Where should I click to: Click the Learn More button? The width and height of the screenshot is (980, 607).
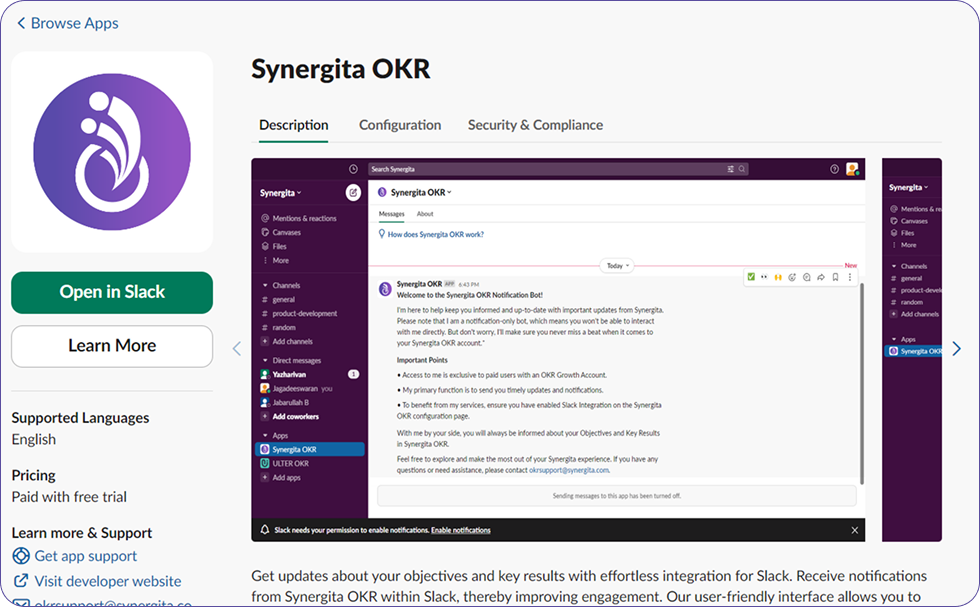(112, 346)
